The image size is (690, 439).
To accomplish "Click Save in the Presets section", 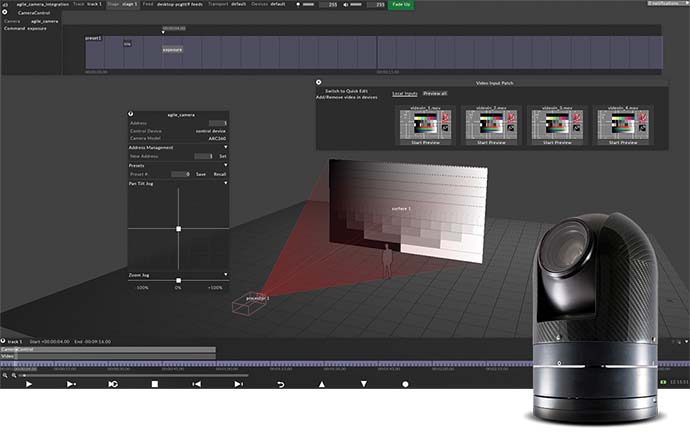I will [x=201, y=174].
